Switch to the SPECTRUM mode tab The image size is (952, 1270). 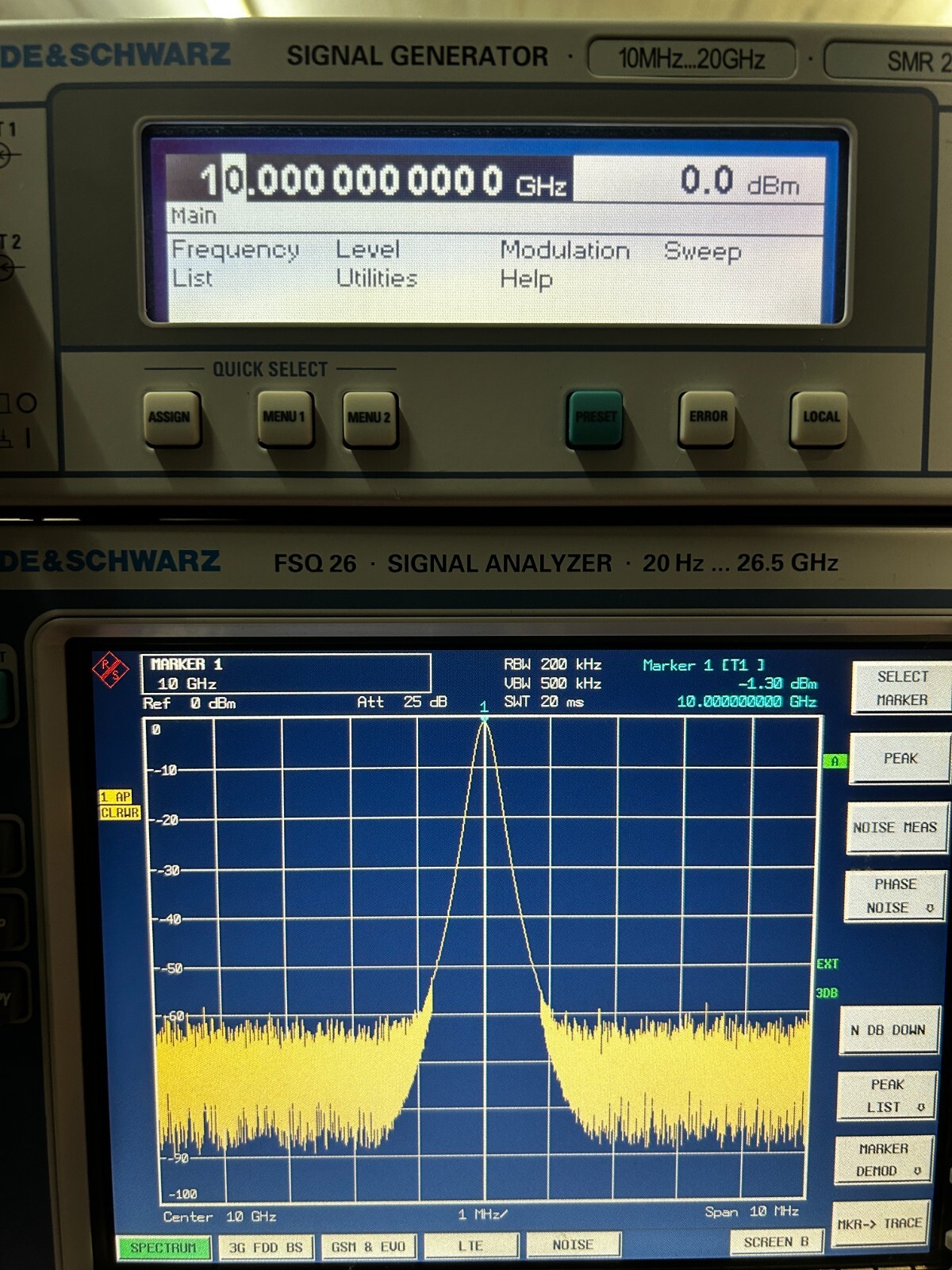[163, 1248]
